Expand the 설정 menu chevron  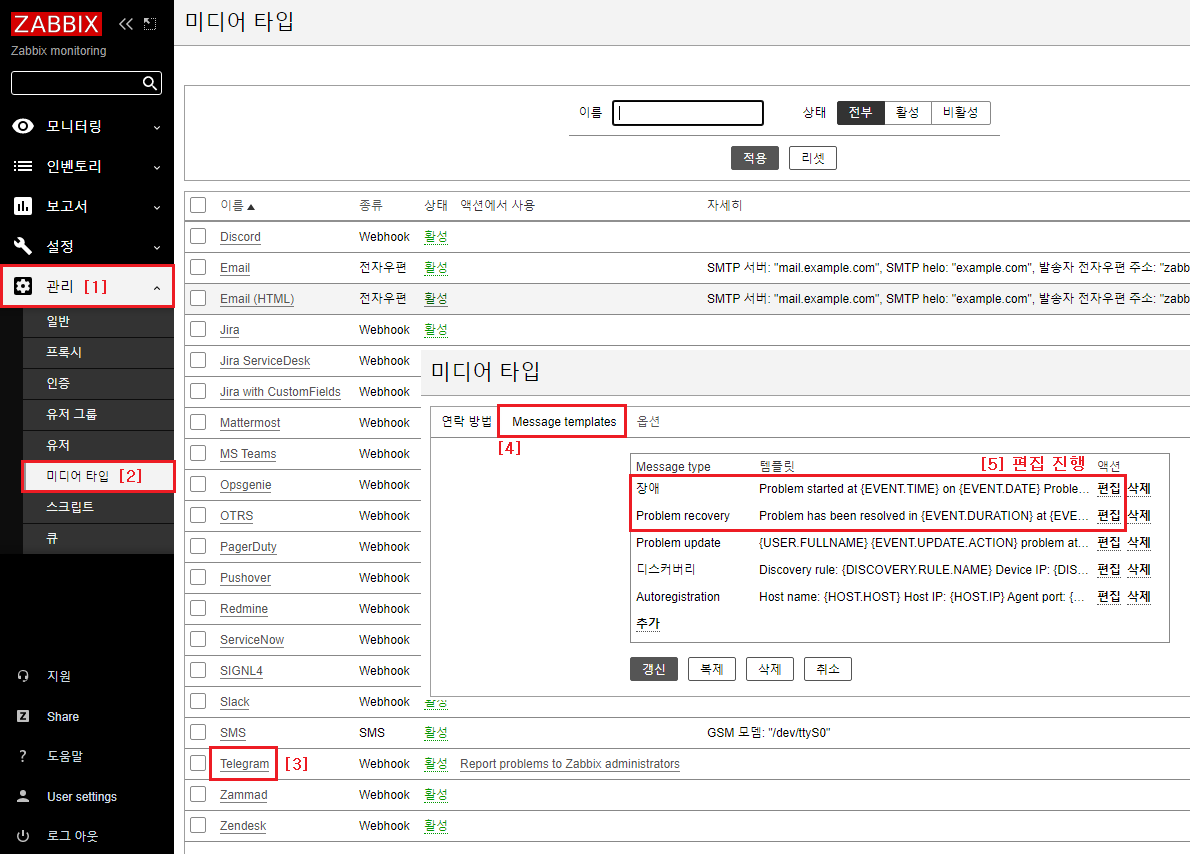(157, 247)
